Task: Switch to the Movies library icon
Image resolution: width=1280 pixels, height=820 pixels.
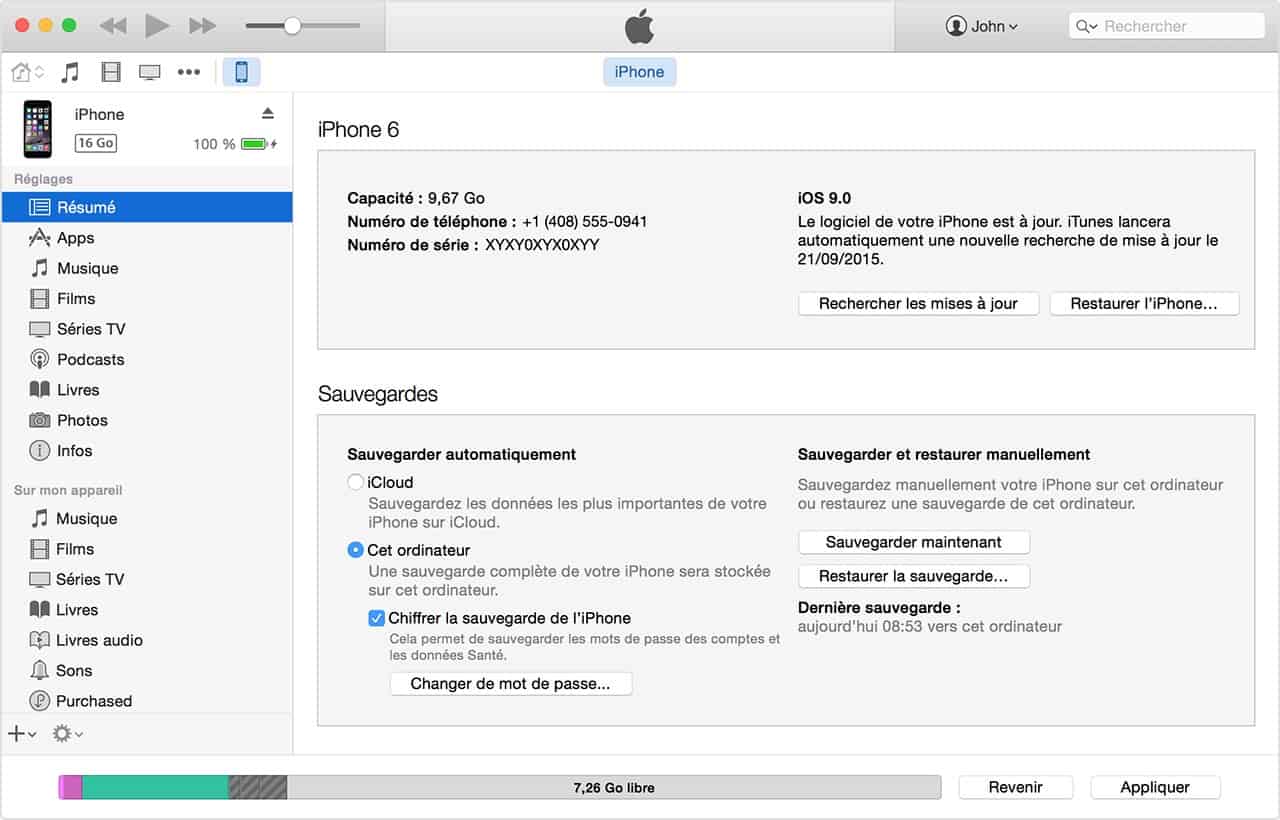Action: (111, 72)
